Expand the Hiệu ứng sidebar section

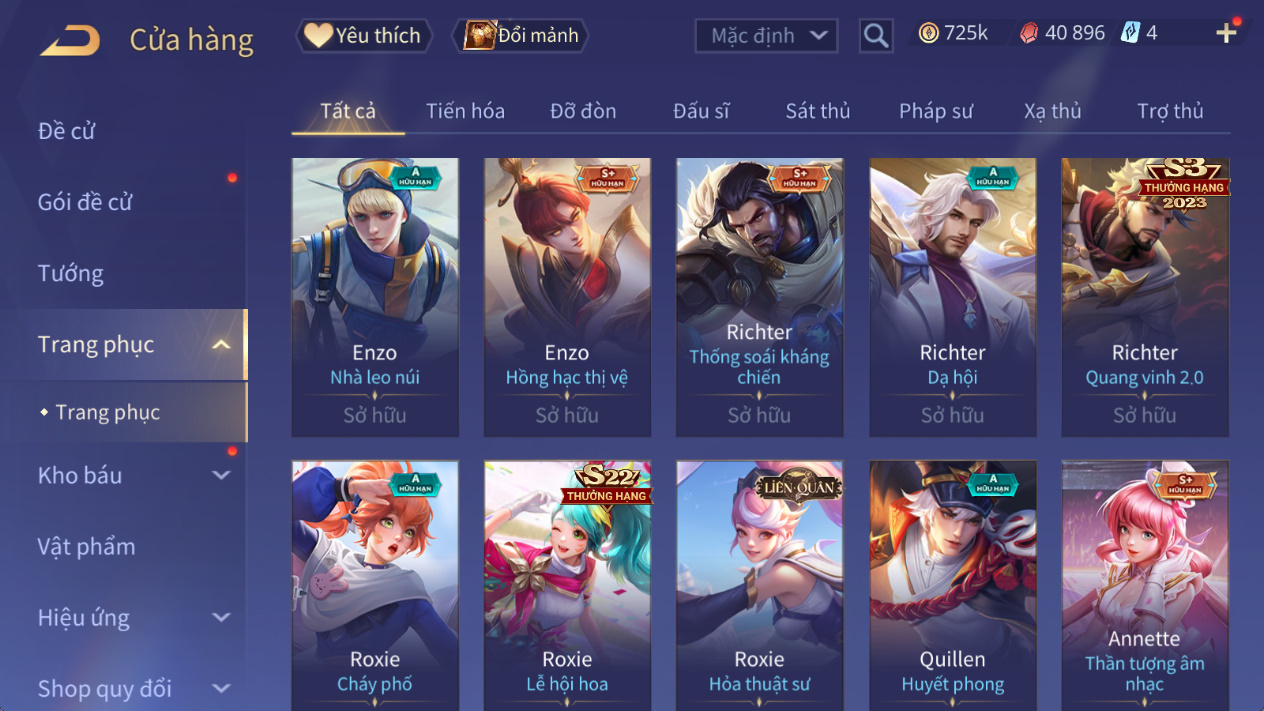222,618
